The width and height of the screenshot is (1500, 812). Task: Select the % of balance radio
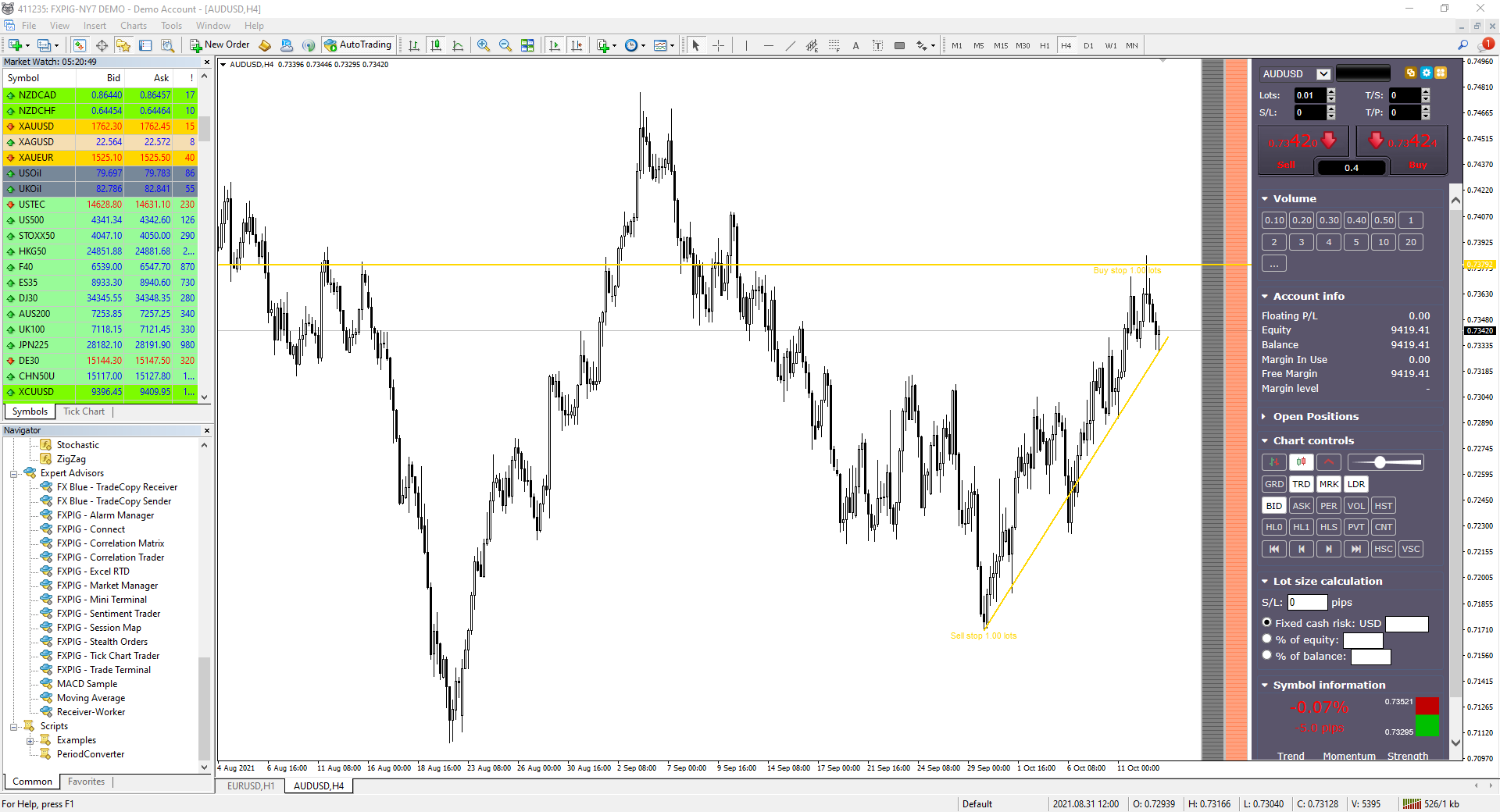1267,655
